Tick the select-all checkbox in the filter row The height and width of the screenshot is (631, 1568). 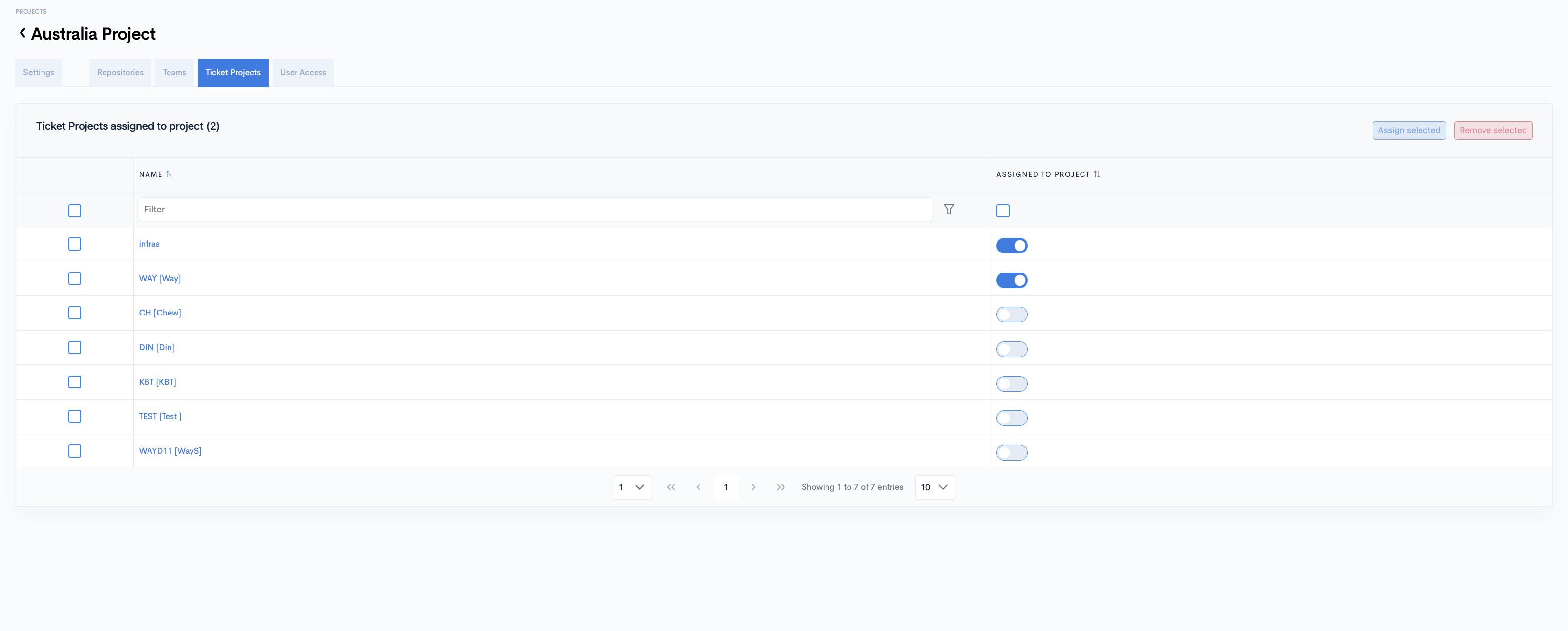(x=74, y=210)
